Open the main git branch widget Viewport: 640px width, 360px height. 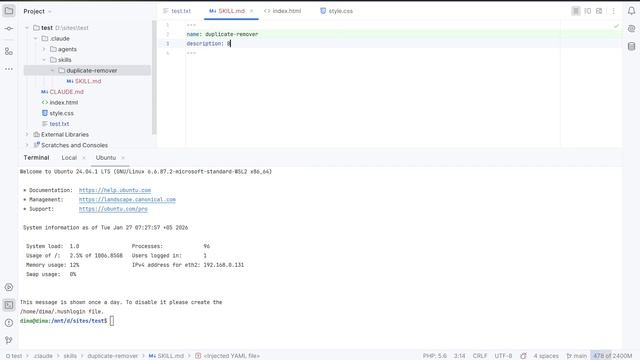click(576, 356)
